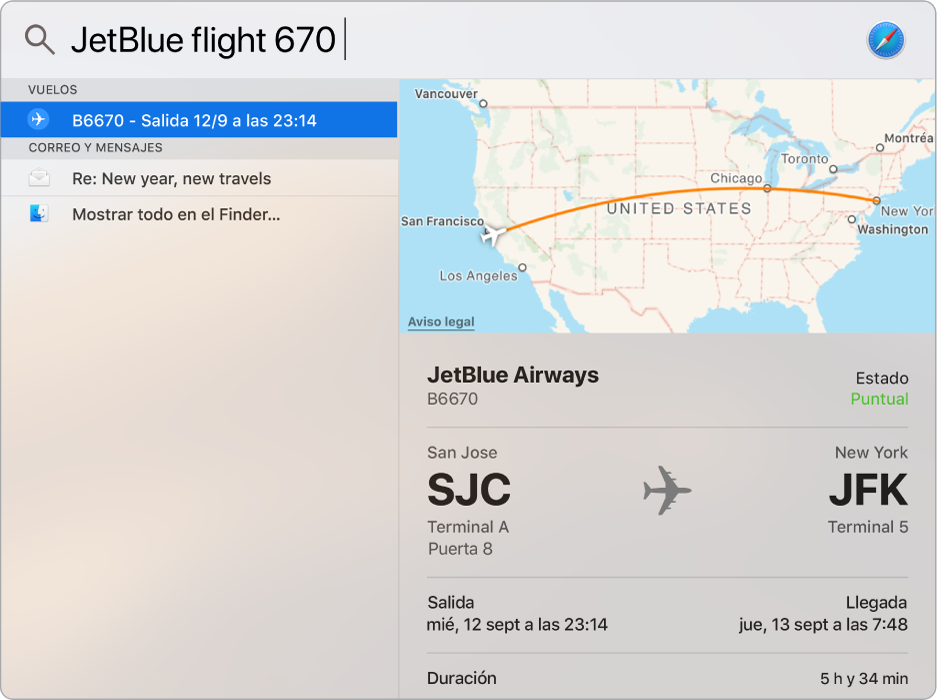Click the airplane icon beside the B6670 result
This screenshot has height=700, width=937.
point(38,119)
